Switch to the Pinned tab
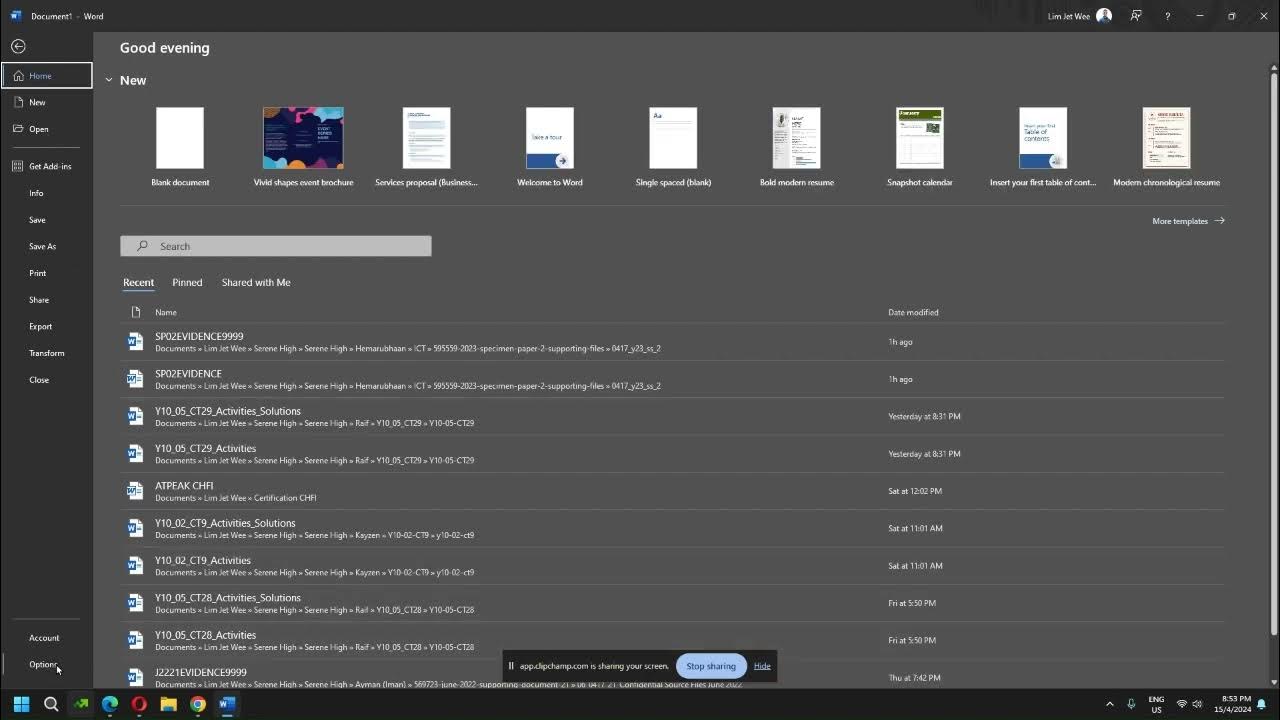The image size is (1280, 720). 187,283
